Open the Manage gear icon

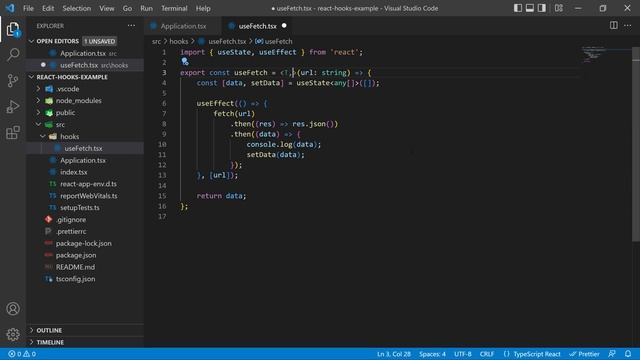pyautogui.click(x=13, y=334)
